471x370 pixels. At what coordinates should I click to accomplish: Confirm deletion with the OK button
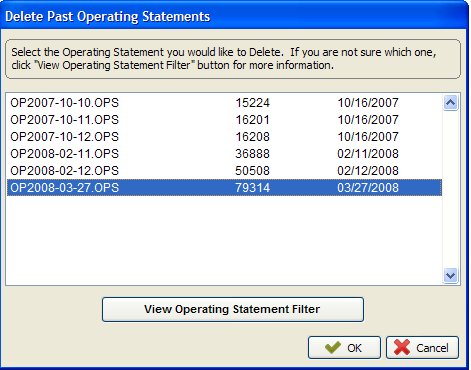[x=344, y=347]
